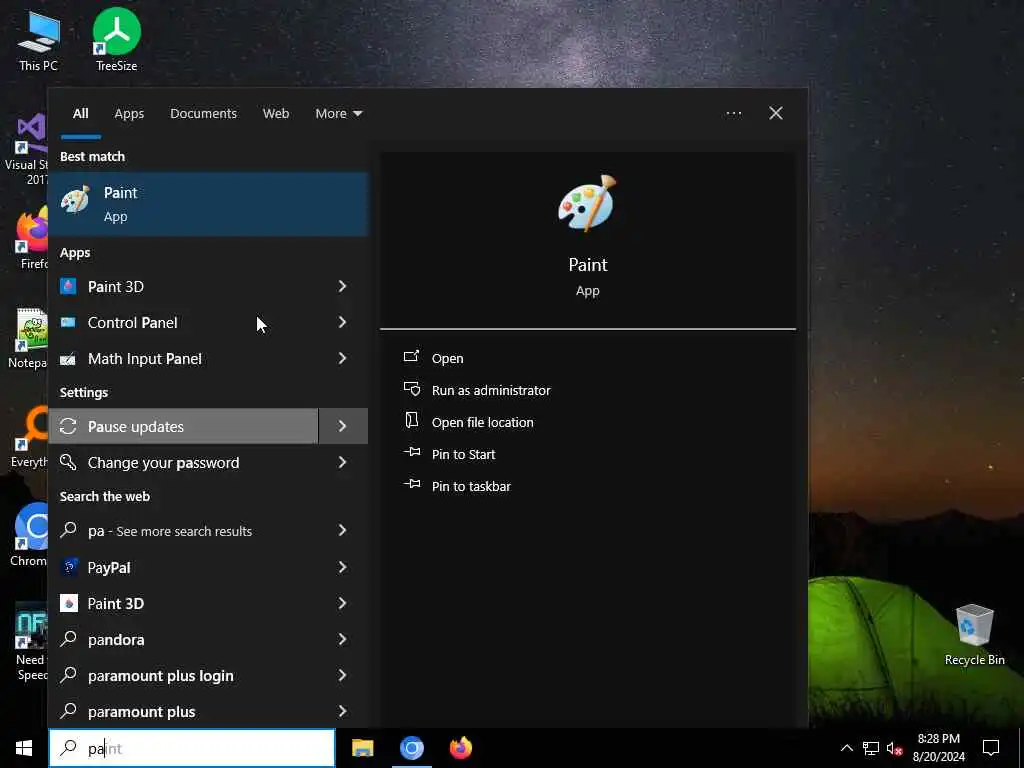Open File Explorer from the taskbar
Screen dimensions: 1024x768
click(362, 748)
